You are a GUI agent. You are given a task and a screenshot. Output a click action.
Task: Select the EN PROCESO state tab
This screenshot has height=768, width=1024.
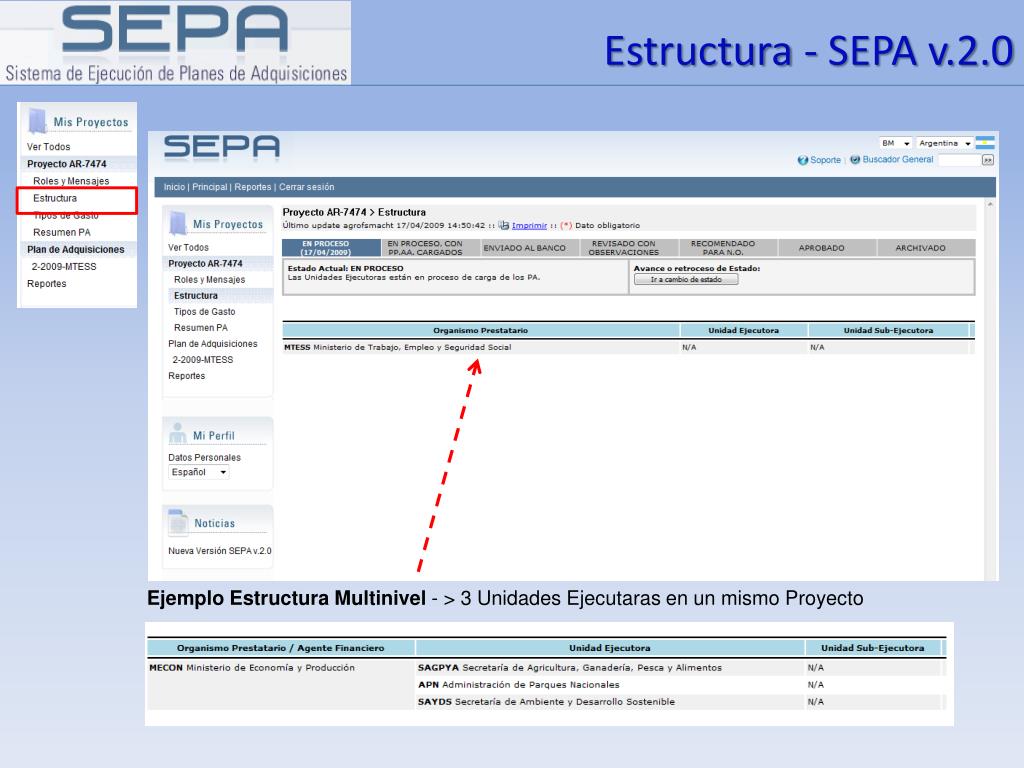click(331, 248)
